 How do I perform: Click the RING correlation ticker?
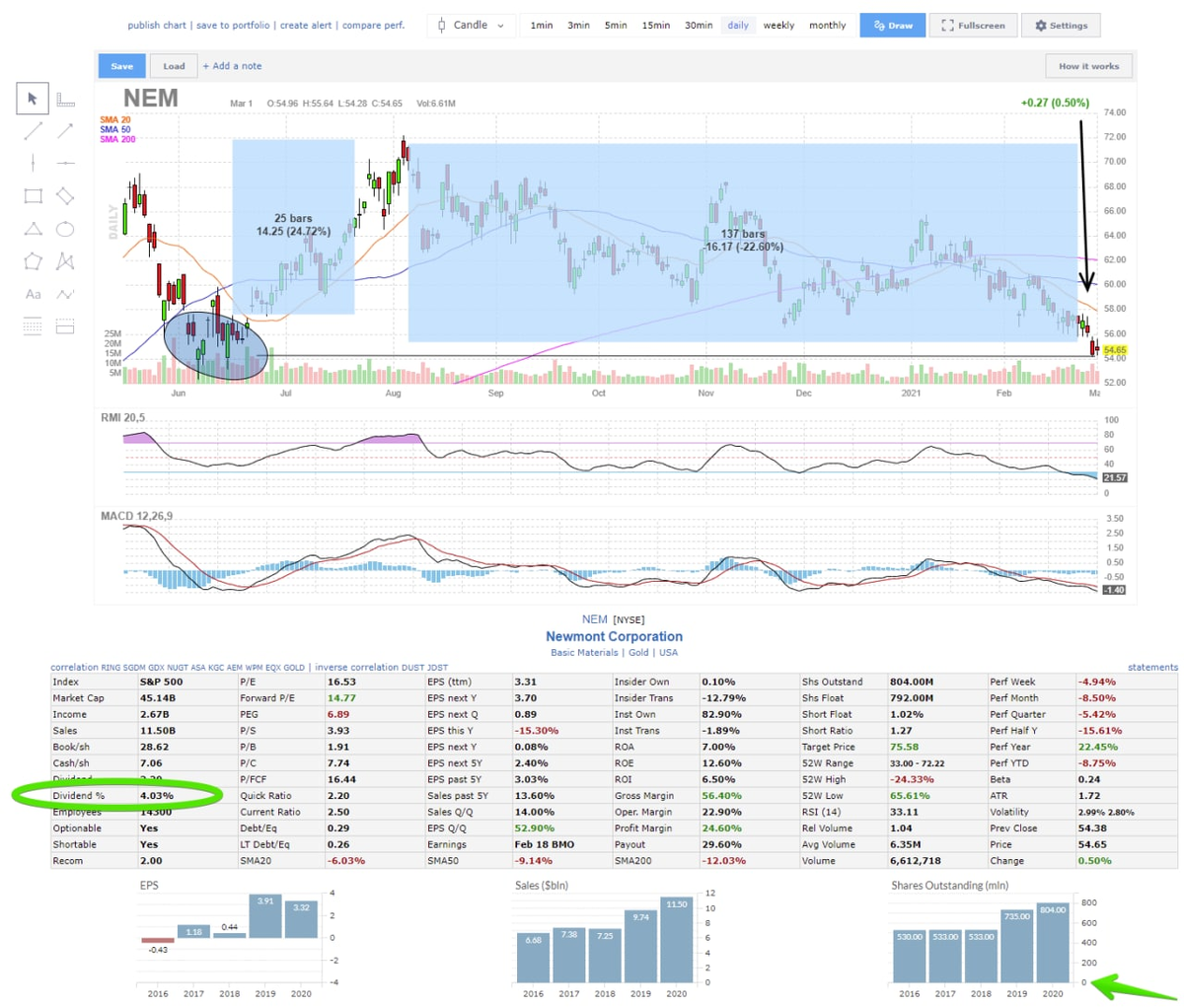(110, 668)
